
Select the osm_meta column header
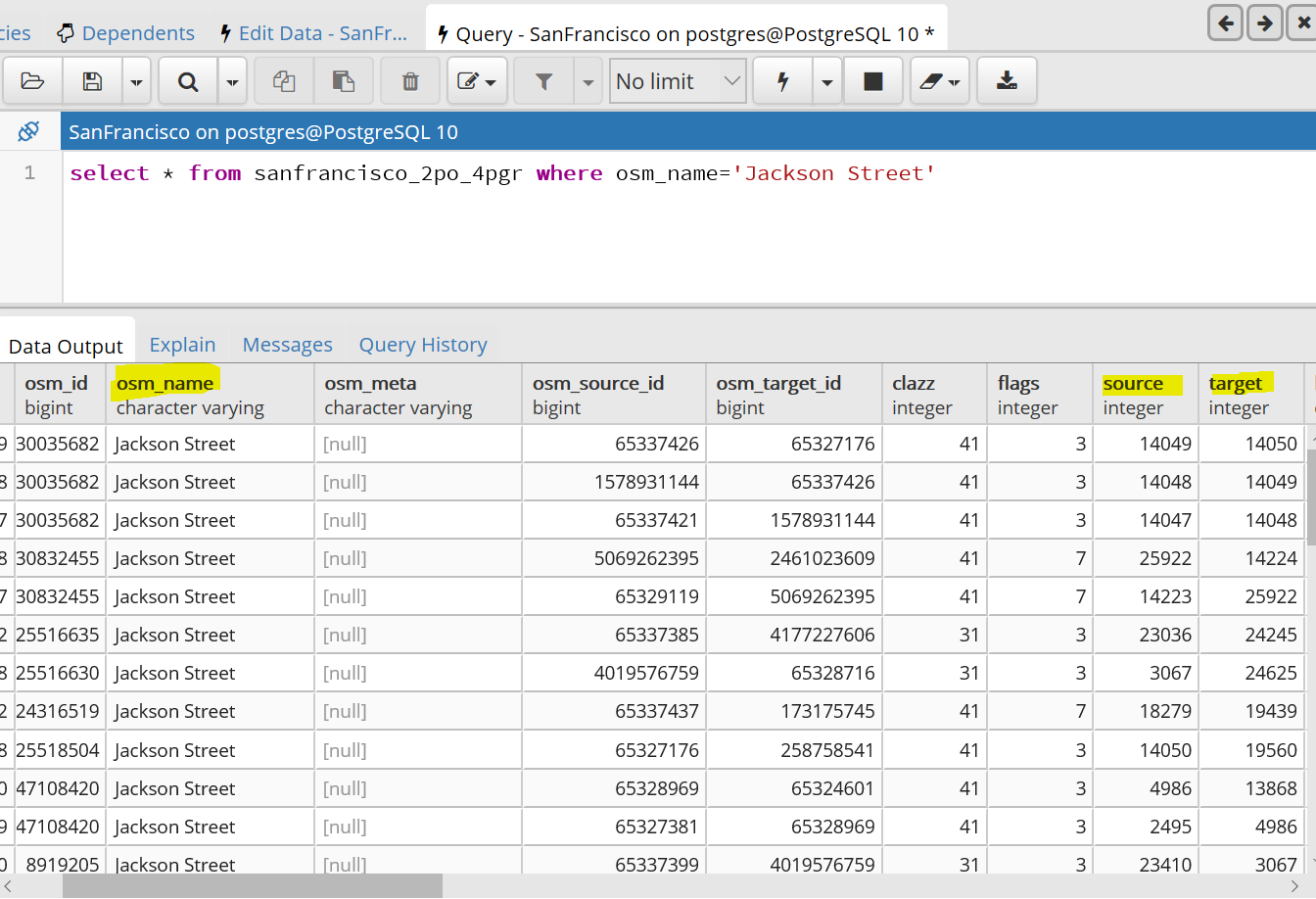click(417, 395)
